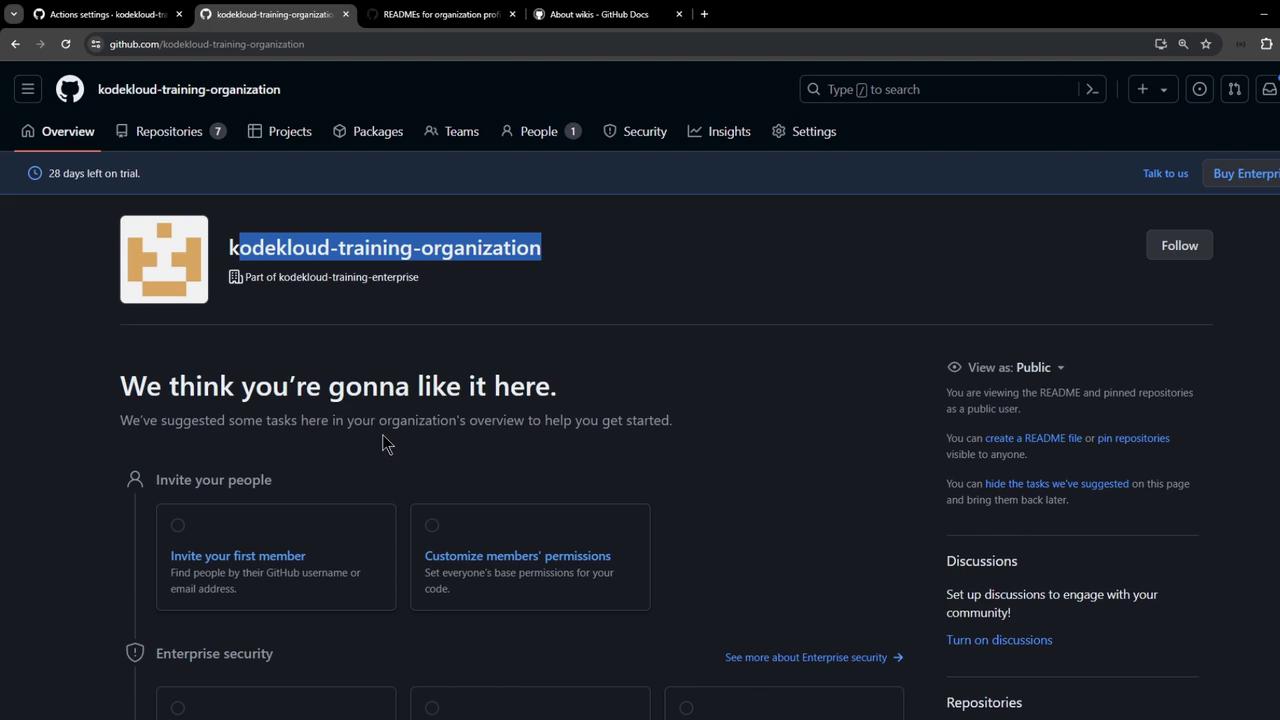The height and width of the screenshot is (720, 1280).
Task: Open the Issues icon in header
Action: [x=1199, y=89]
